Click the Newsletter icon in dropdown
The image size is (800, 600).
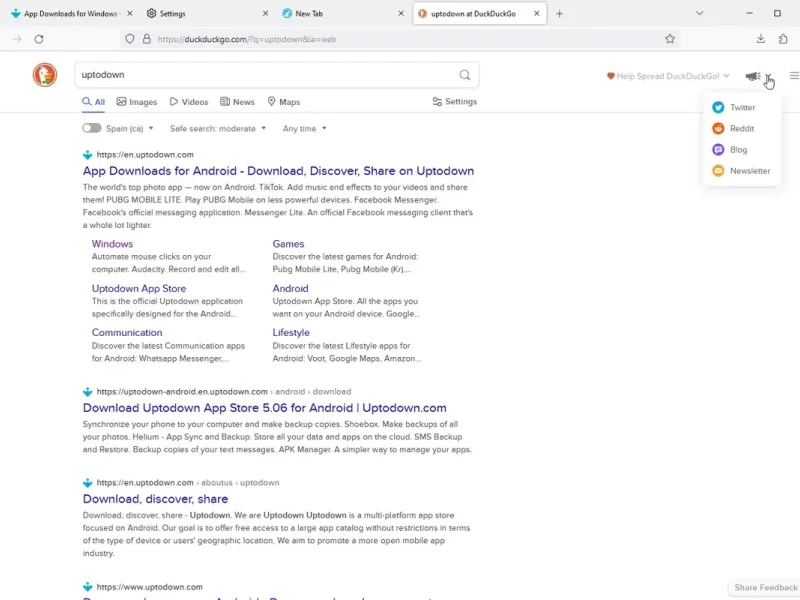pos(718,171)
